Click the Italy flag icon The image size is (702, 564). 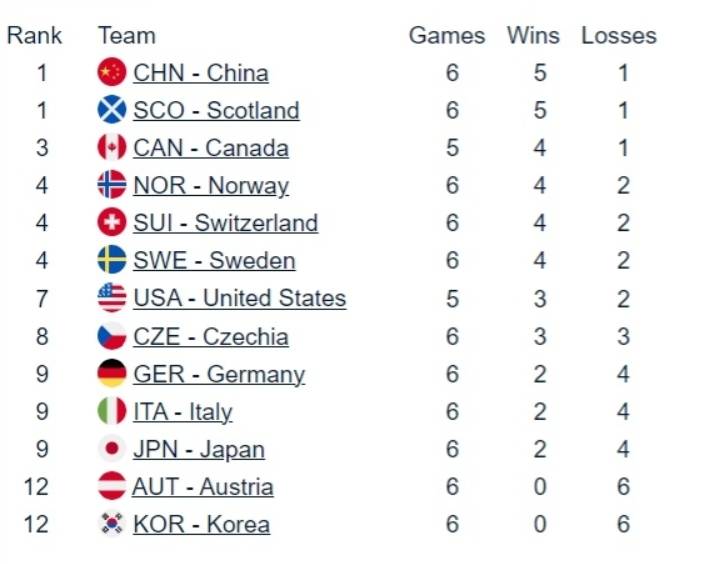(x=112, y=411)
